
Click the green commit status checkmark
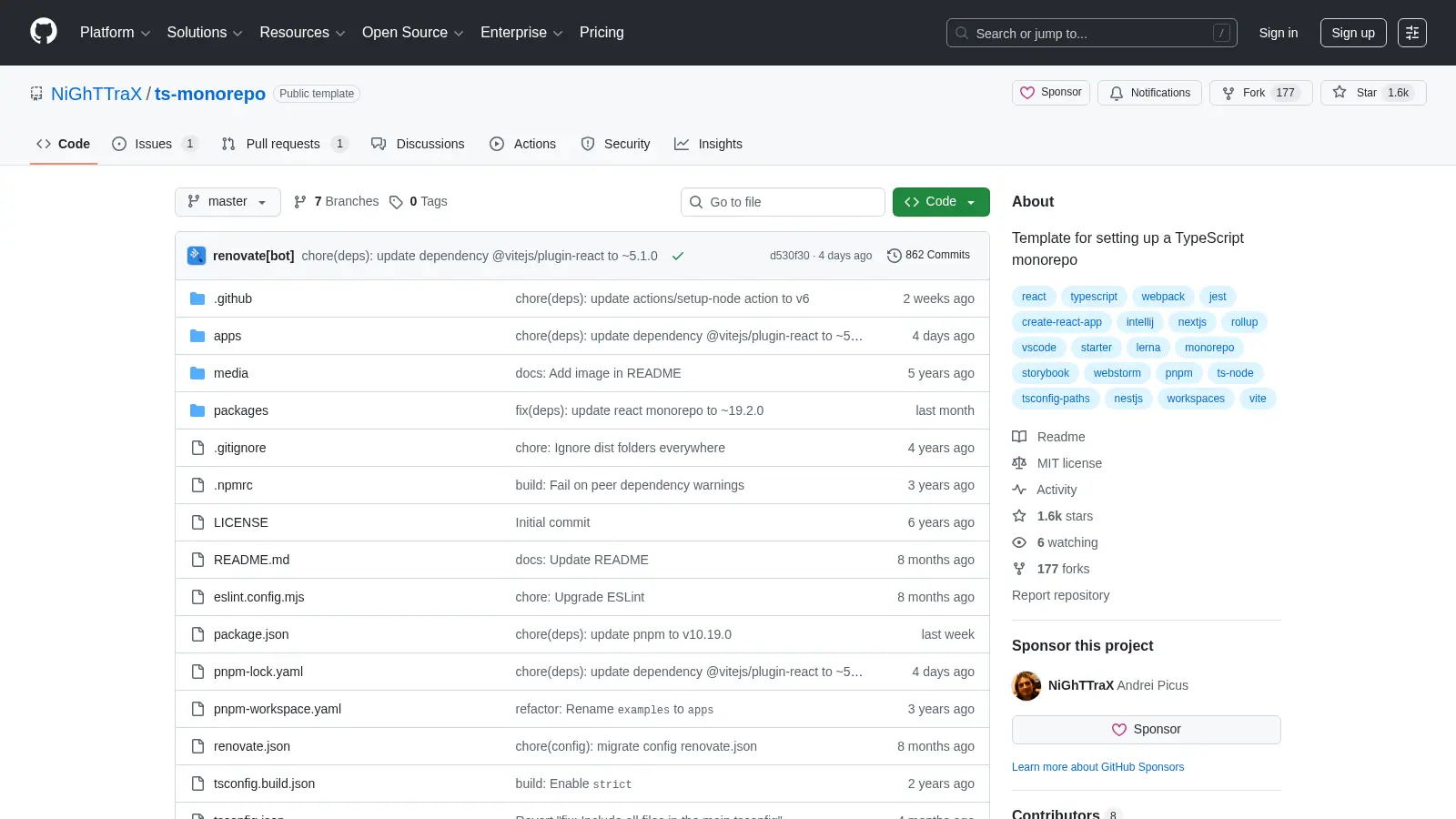(678, 256)
